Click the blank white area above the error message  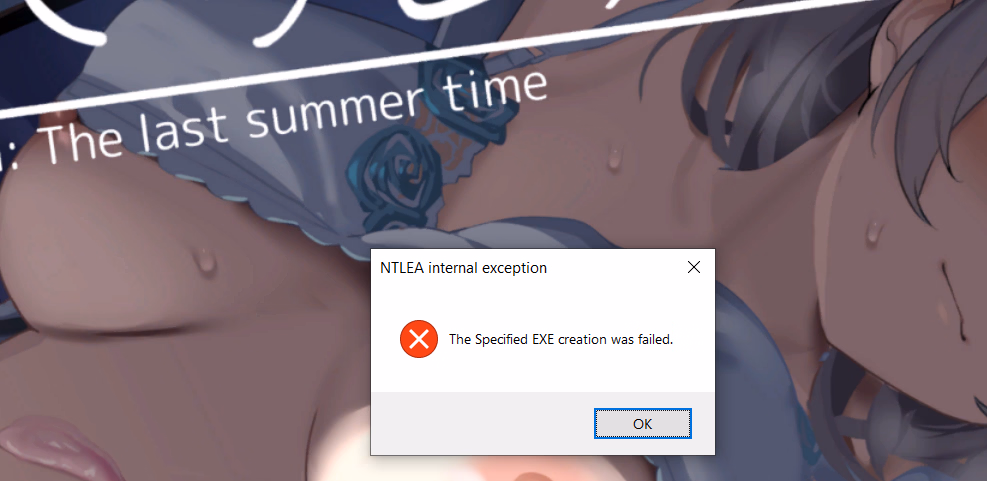[543, 302]
